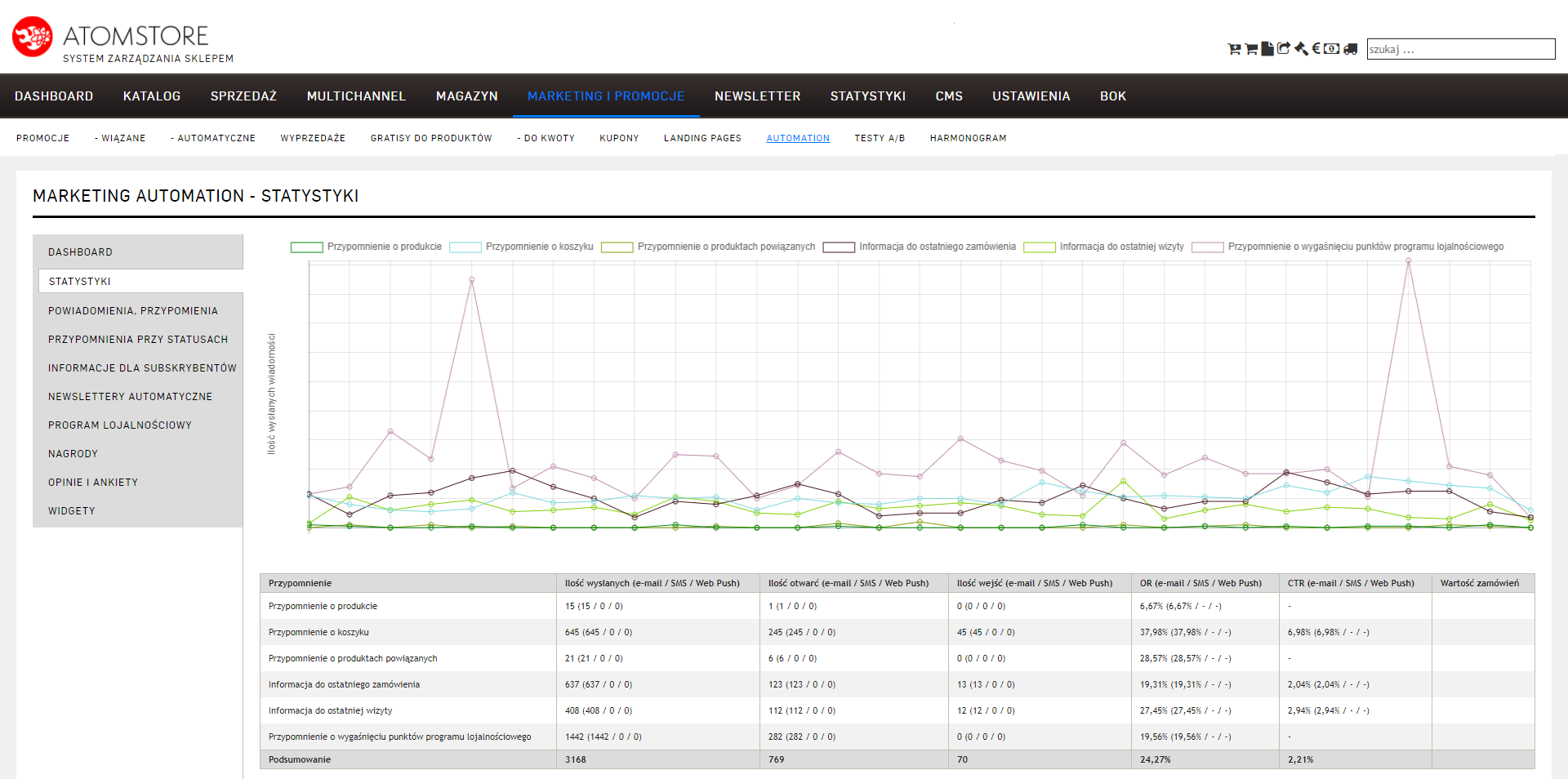This screenshot has height=779, width=1568.
Task: Toggle Informacja do ostatniego zamówienia series
Action: coord(920,247)
